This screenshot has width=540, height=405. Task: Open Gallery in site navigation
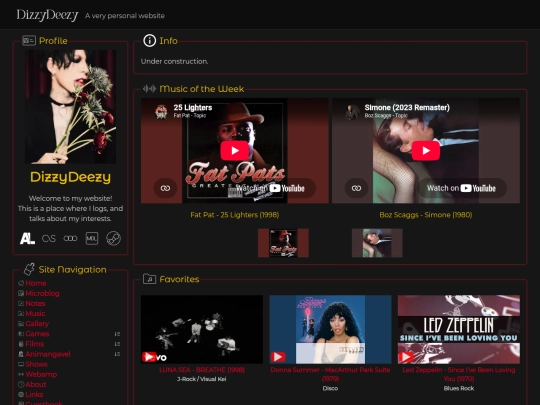37,324
